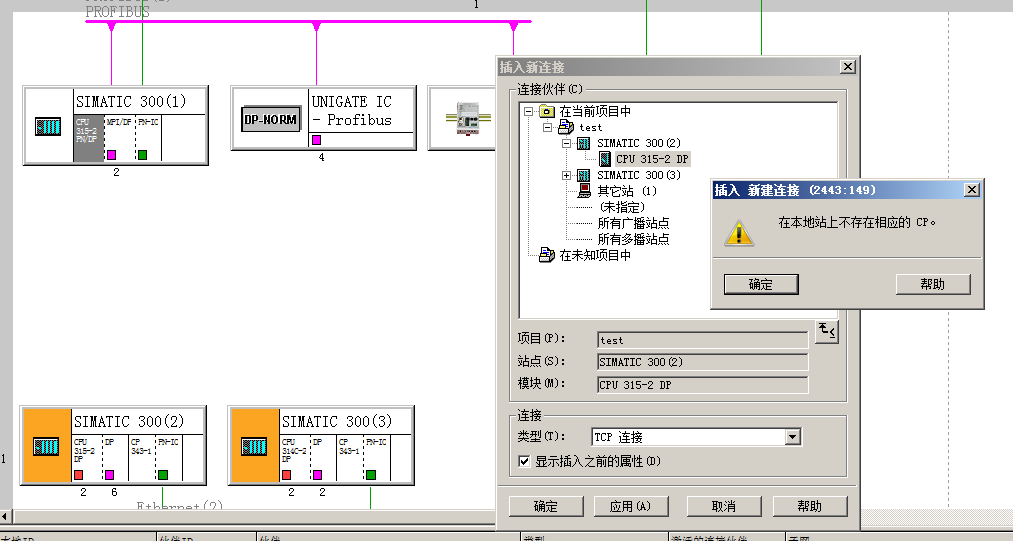The height and width of the screenshot is (541, 1013).
Task: Select 其它站 (1) in the tree
Action: point(627,191)
